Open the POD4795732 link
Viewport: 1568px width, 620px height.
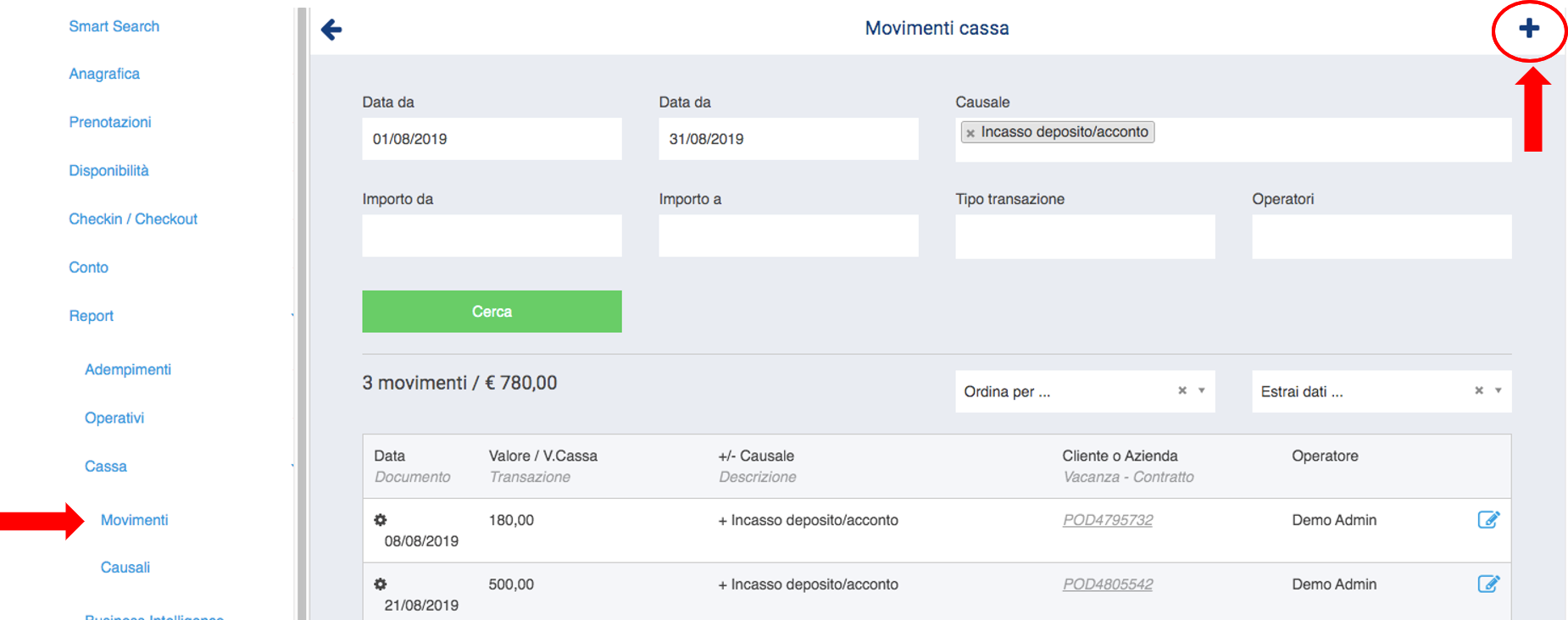(1108, 520)
